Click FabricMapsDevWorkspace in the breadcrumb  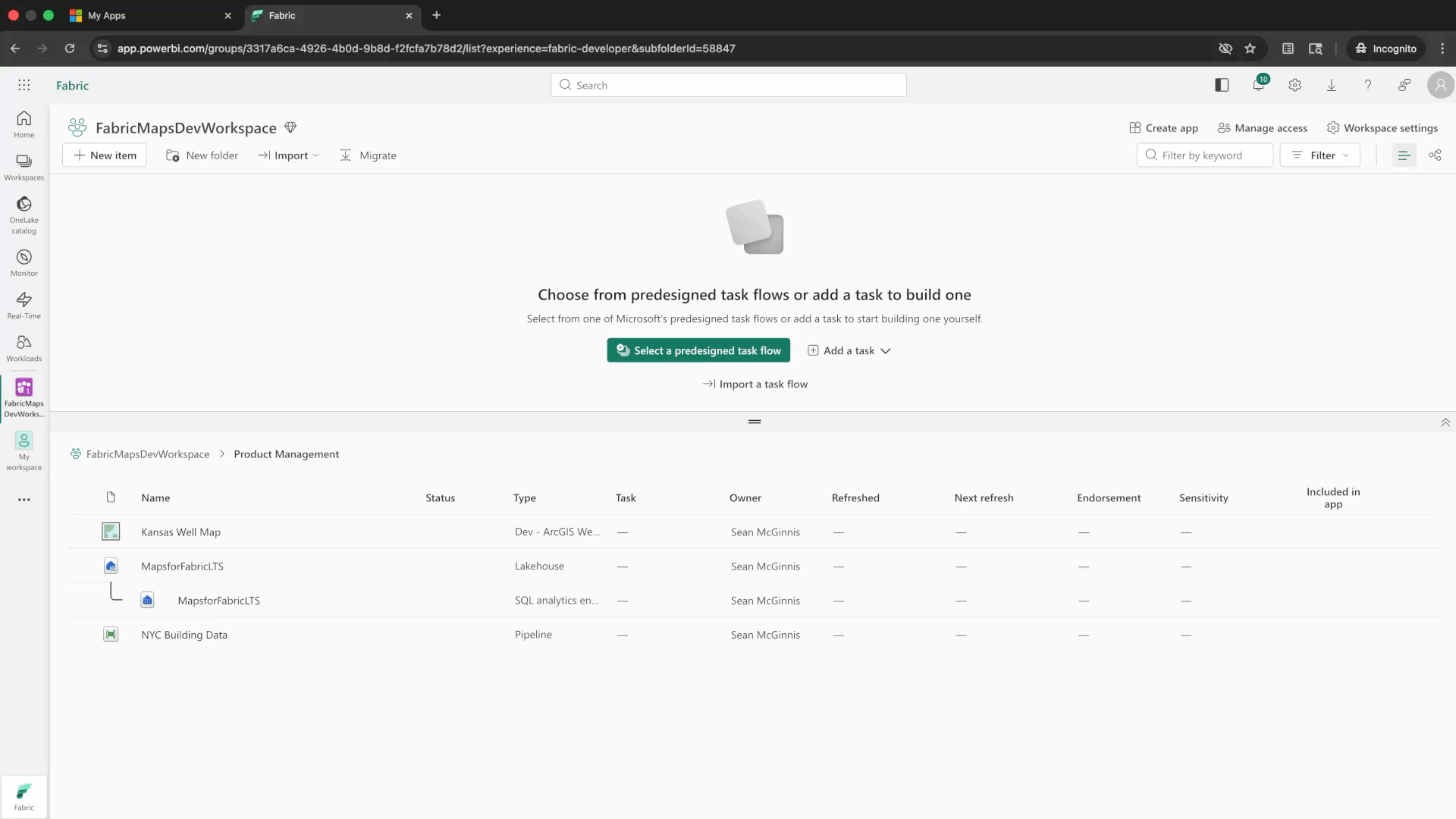click(x=147, y=454)
